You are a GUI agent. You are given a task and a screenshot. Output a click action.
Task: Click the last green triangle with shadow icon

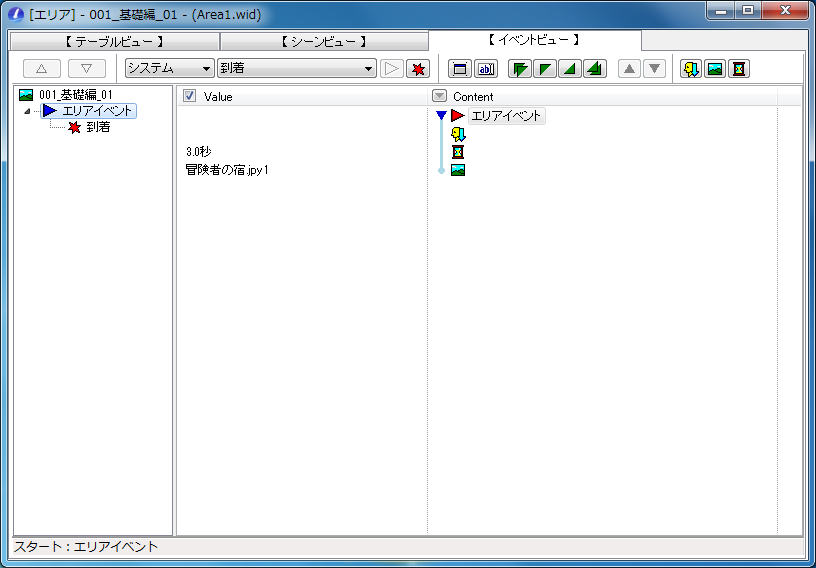click(595, 69)
